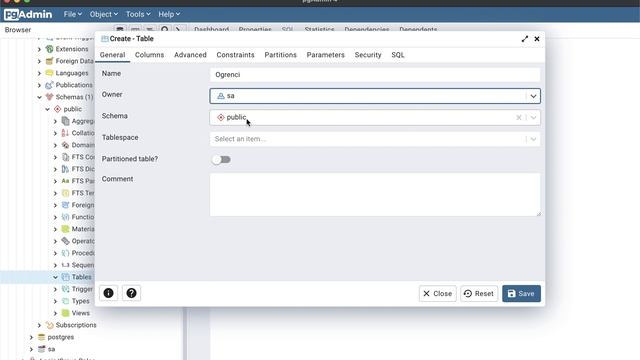This screenshot has width=640, height=360.
Task: Toggle the Partitioned table switch
Action: pyautogui.click(x=221, y=160)
